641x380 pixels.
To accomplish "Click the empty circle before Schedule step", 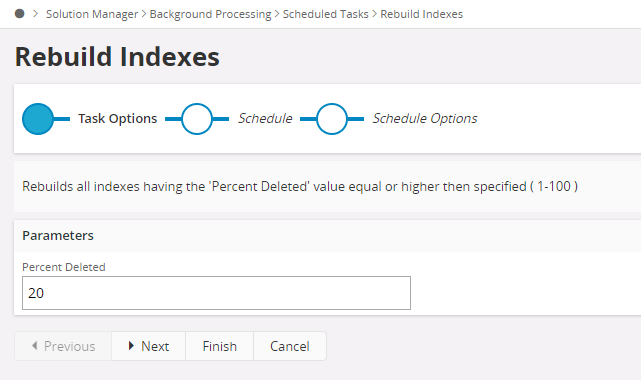I will click(x=197, y=119).
